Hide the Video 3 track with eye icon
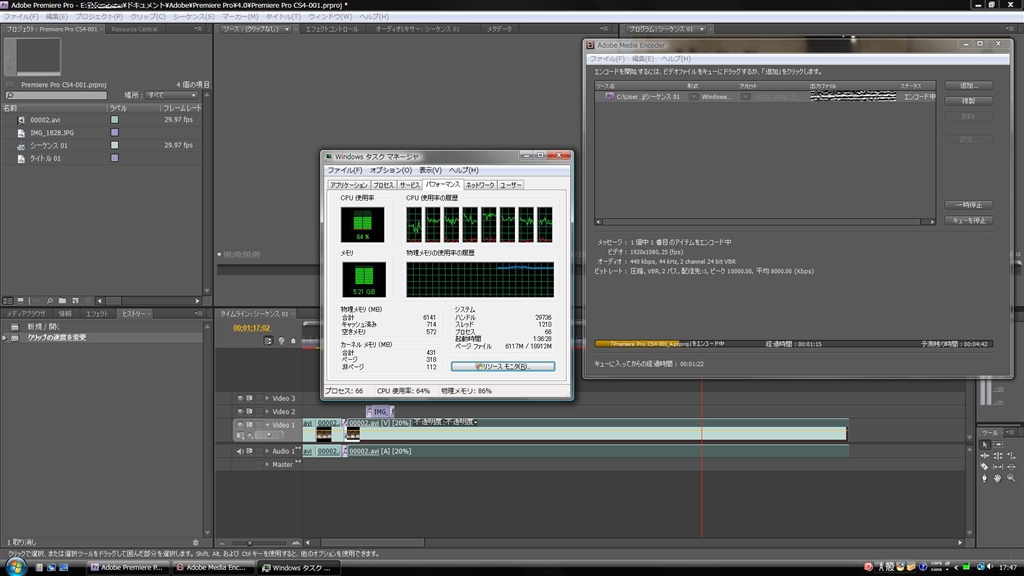This screenshot has width=1024, height=576. pyautogui.click(x=241, y=398)
